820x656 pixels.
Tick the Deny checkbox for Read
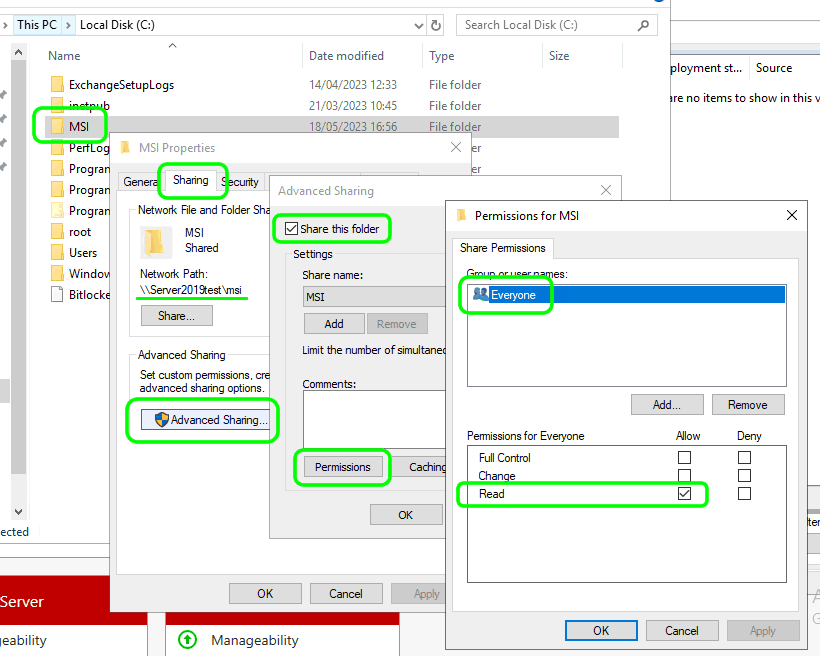(744, 494)
